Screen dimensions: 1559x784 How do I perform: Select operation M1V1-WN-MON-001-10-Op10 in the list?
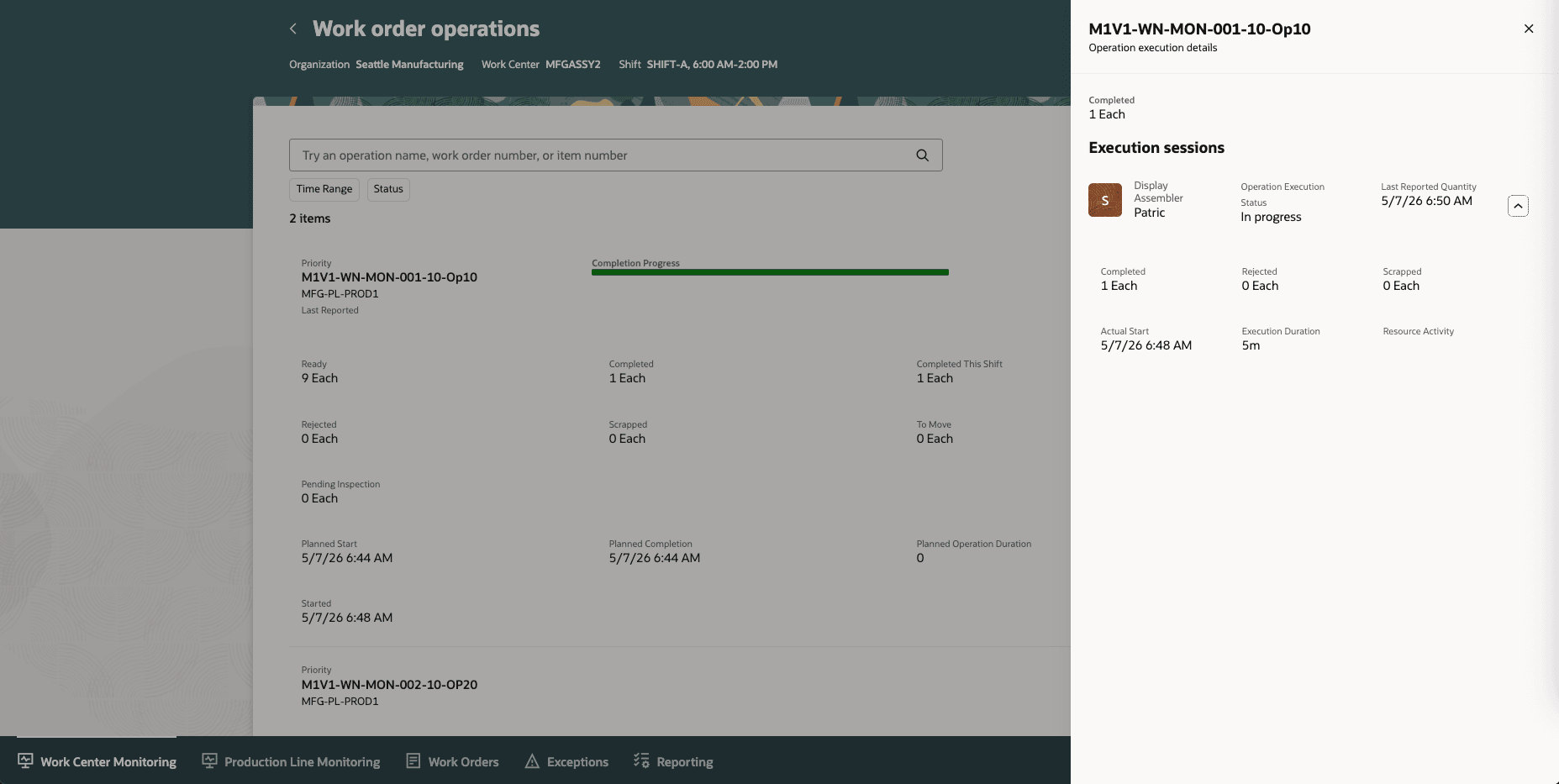[x=389, y=277]
